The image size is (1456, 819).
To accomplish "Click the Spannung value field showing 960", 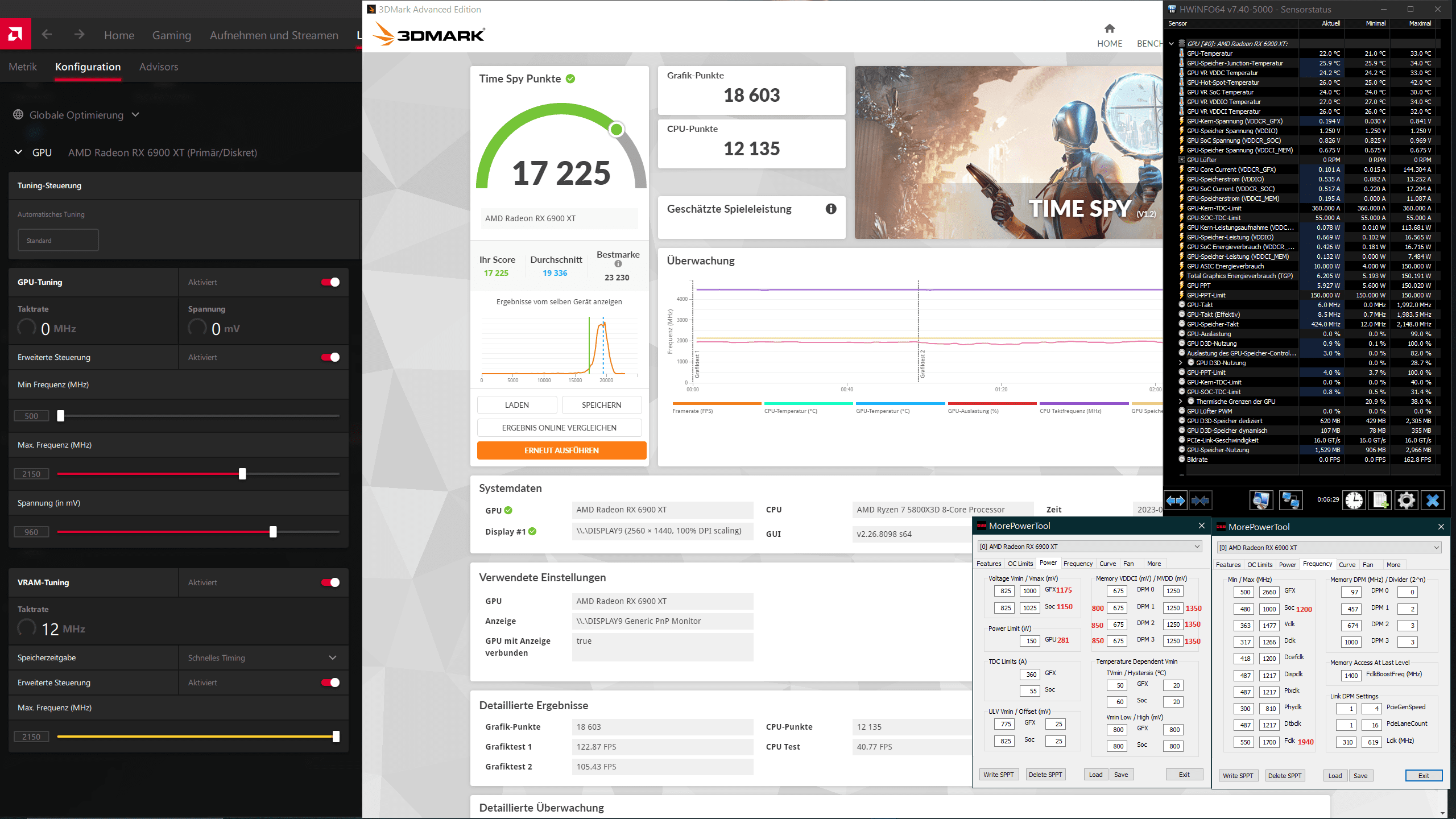I will click(x=31, y=532).
